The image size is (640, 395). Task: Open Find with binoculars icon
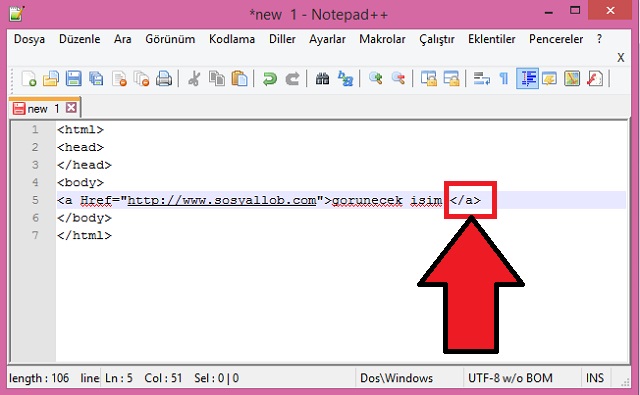click(322, 78)
